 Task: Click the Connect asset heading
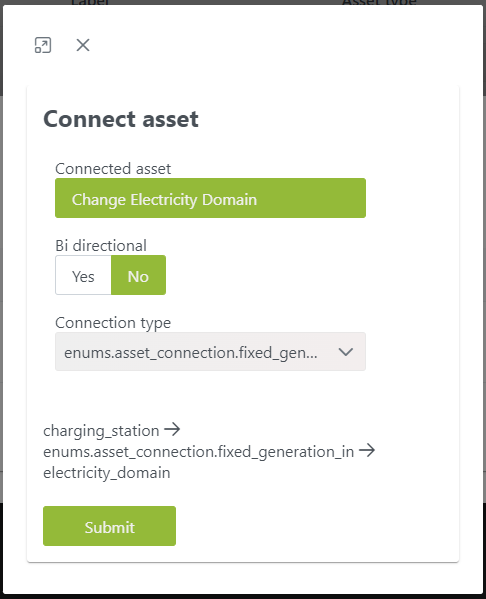pyautogui.click(x=121, y=119)
